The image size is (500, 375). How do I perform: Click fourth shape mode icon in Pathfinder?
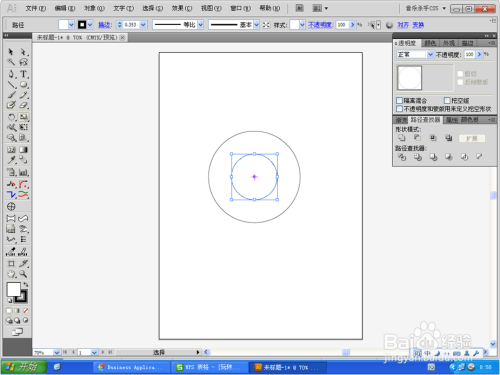(448, 138)
